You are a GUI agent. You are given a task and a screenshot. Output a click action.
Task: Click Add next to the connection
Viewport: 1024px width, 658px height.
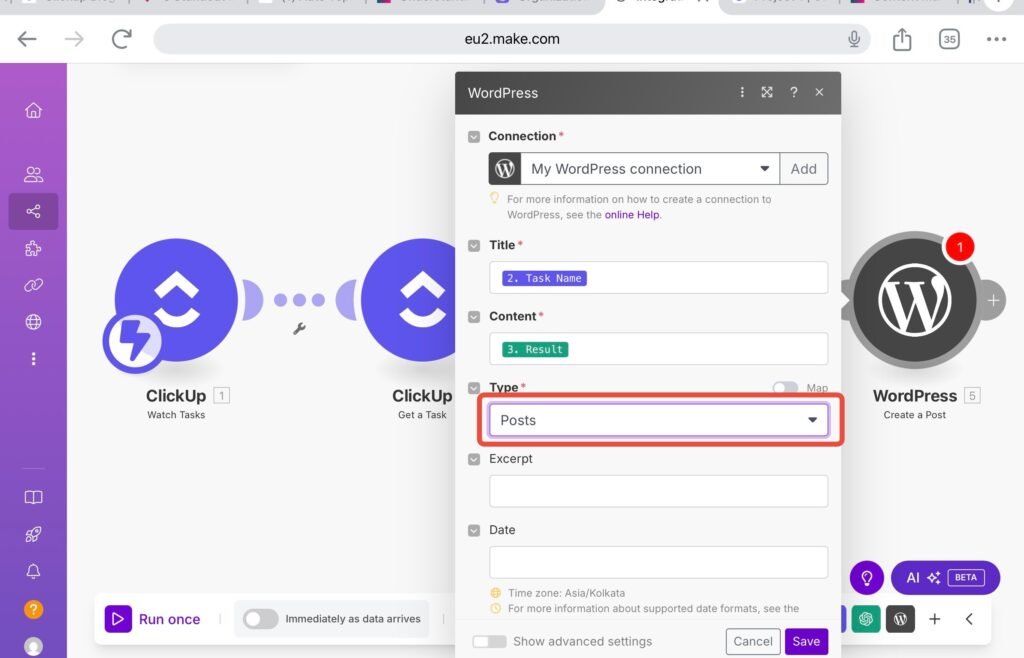click(x=803, y=169)
